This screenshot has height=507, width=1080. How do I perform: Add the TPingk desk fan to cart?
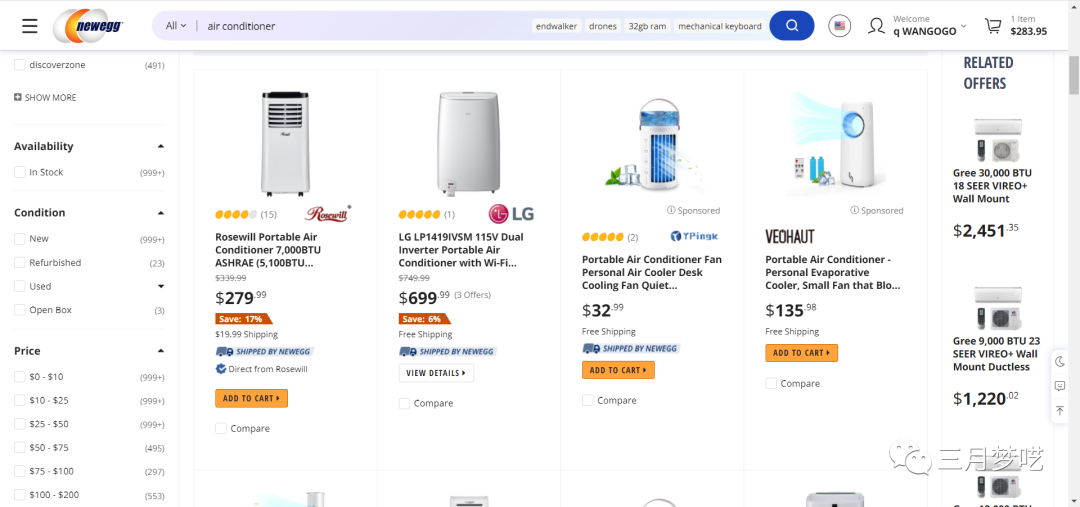pos(617,370)
